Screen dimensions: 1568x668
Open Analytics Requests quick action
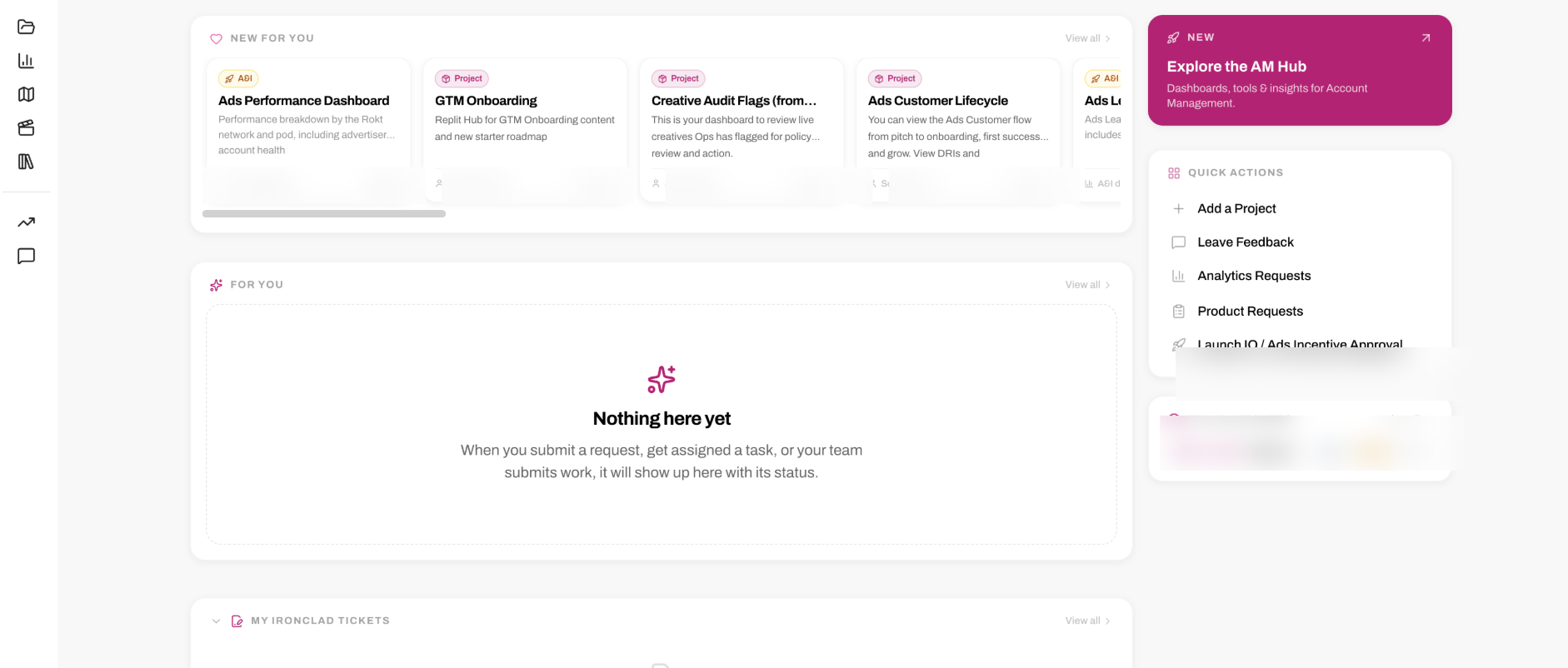[x=1254, y=276]
